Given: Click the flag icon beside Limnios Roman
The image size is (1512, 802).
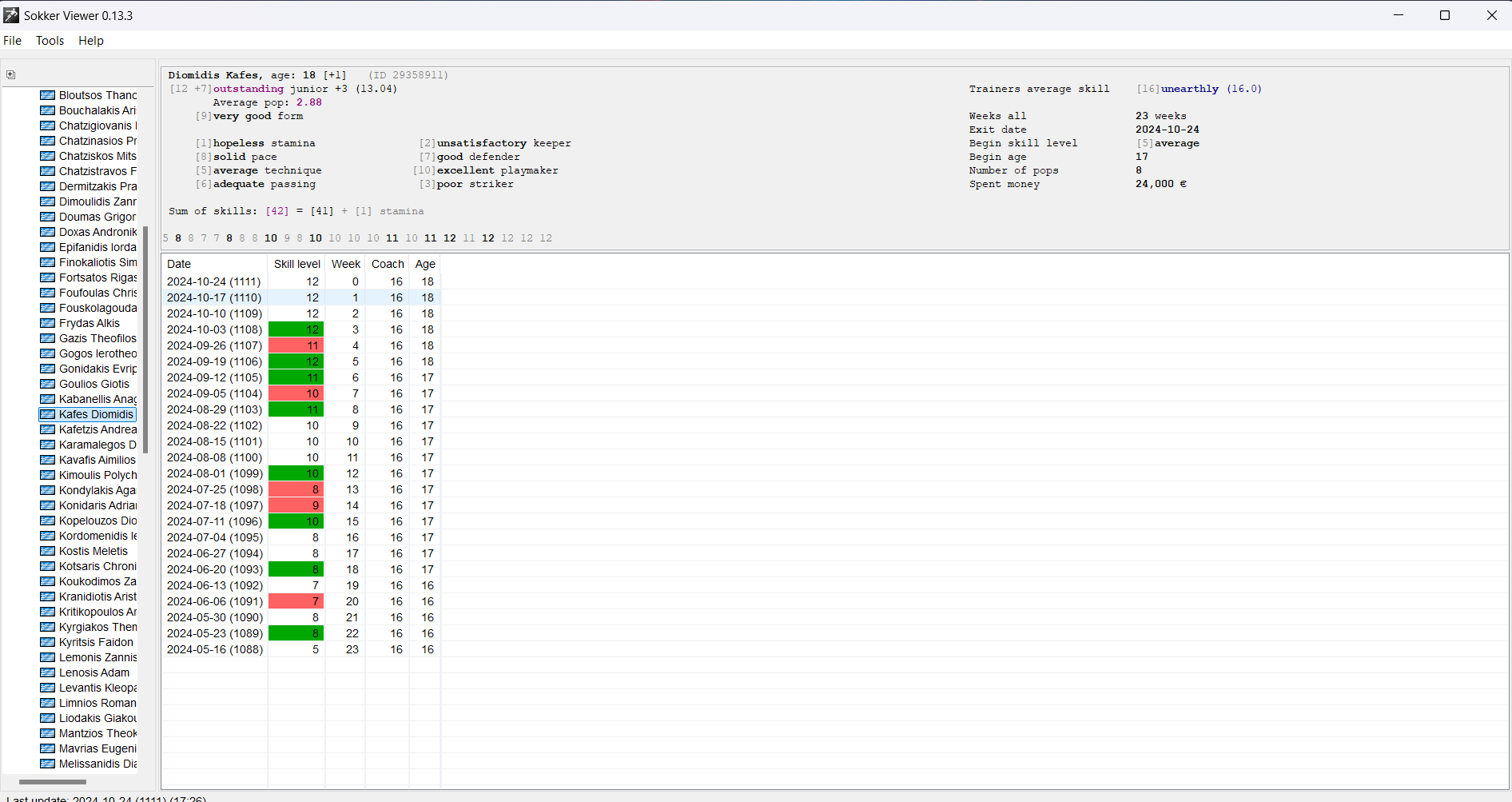Looking at the screenshot, I should coord(48,703).
